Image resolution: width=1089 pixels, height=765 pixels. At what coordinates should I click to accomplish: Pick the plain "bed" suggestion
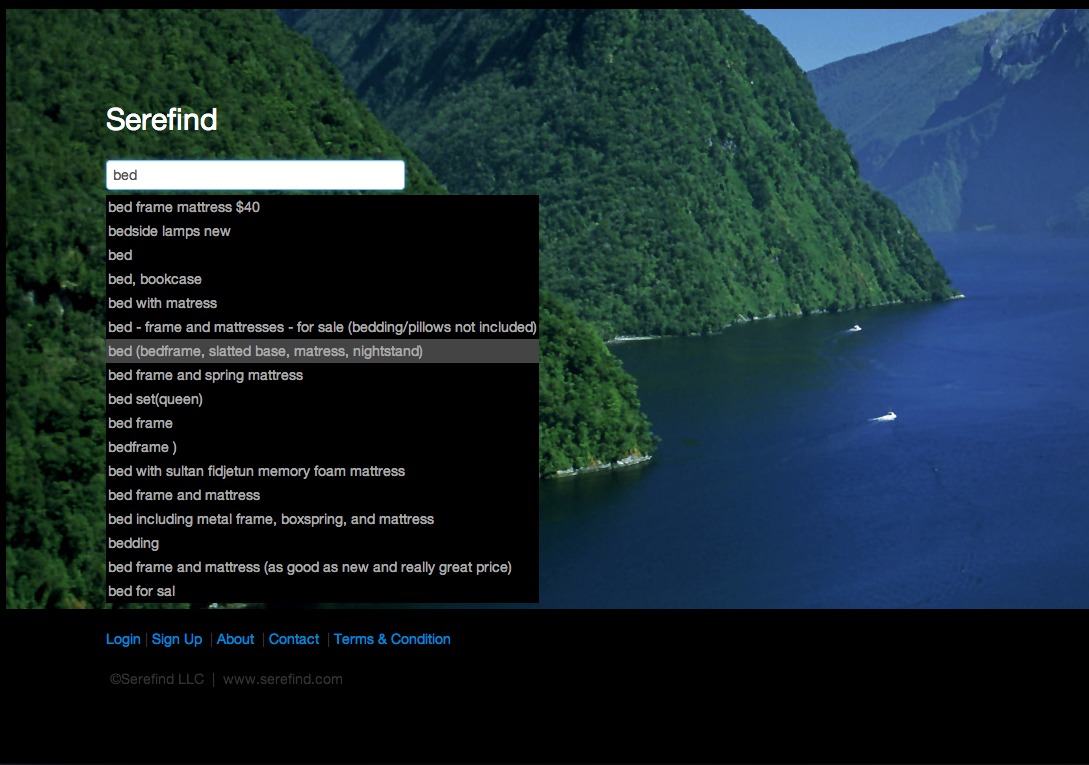point(322,255)
